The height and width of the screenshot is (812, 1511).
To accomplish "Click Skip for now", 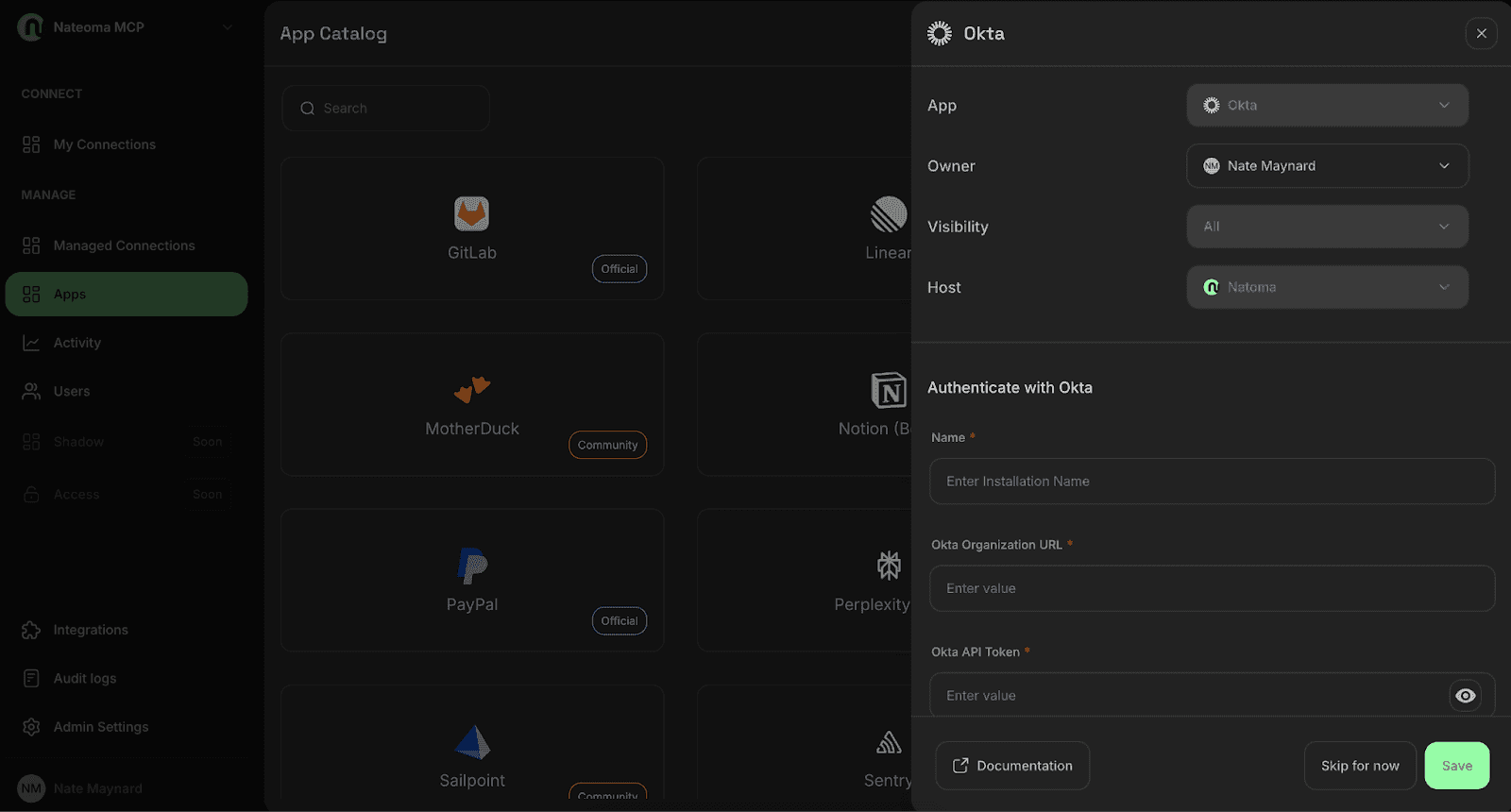I will click(1360, 766).
